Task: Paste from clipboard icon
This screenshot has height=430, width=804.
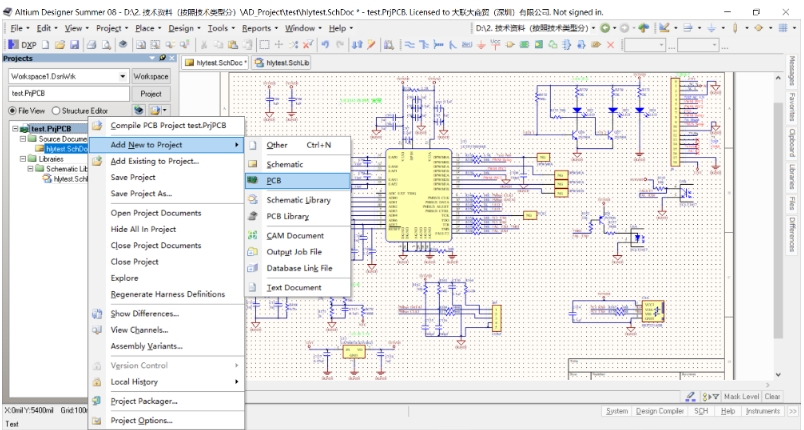Action: (x=232, y=45)
